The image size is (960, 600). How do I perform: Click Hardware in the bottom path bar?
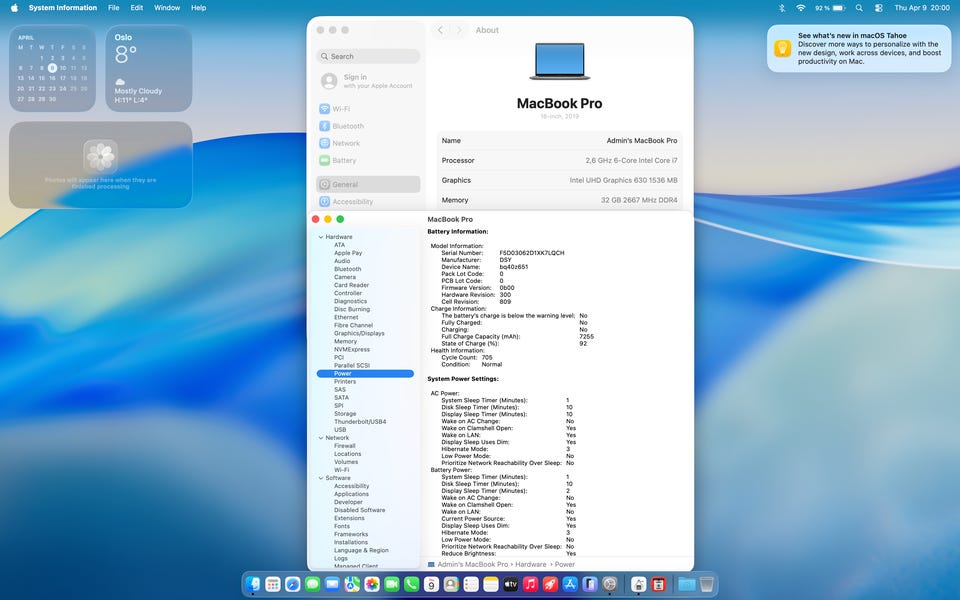[530, 564]
